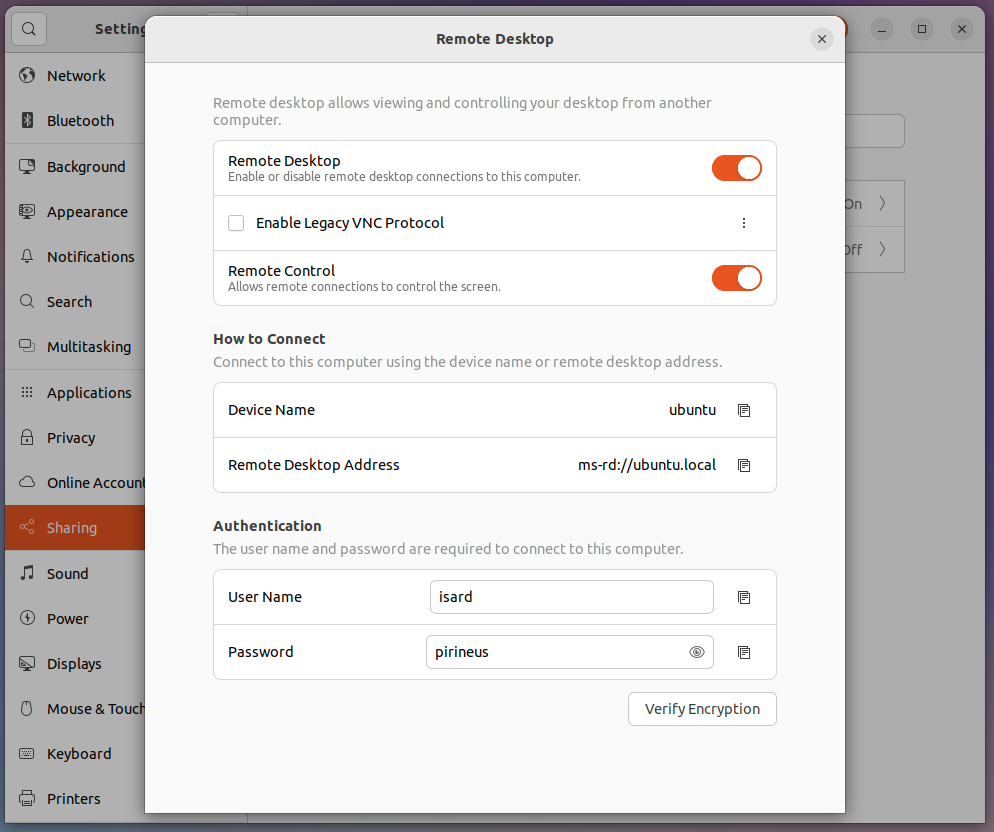Disable the Remote Control switch
The height and width of the screenshot is (832, 994).
click(x=736, y=278)
